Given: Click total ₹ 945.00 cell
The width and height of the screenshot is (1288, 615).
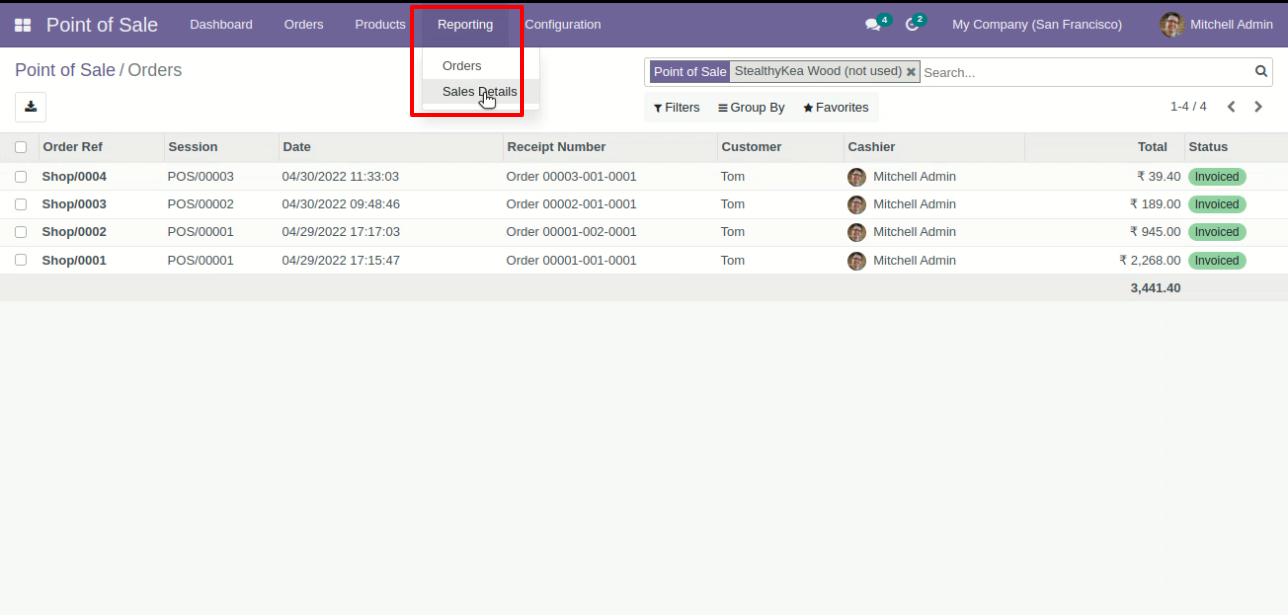Looking at the screenshot, I should [x=1155, y=232].
